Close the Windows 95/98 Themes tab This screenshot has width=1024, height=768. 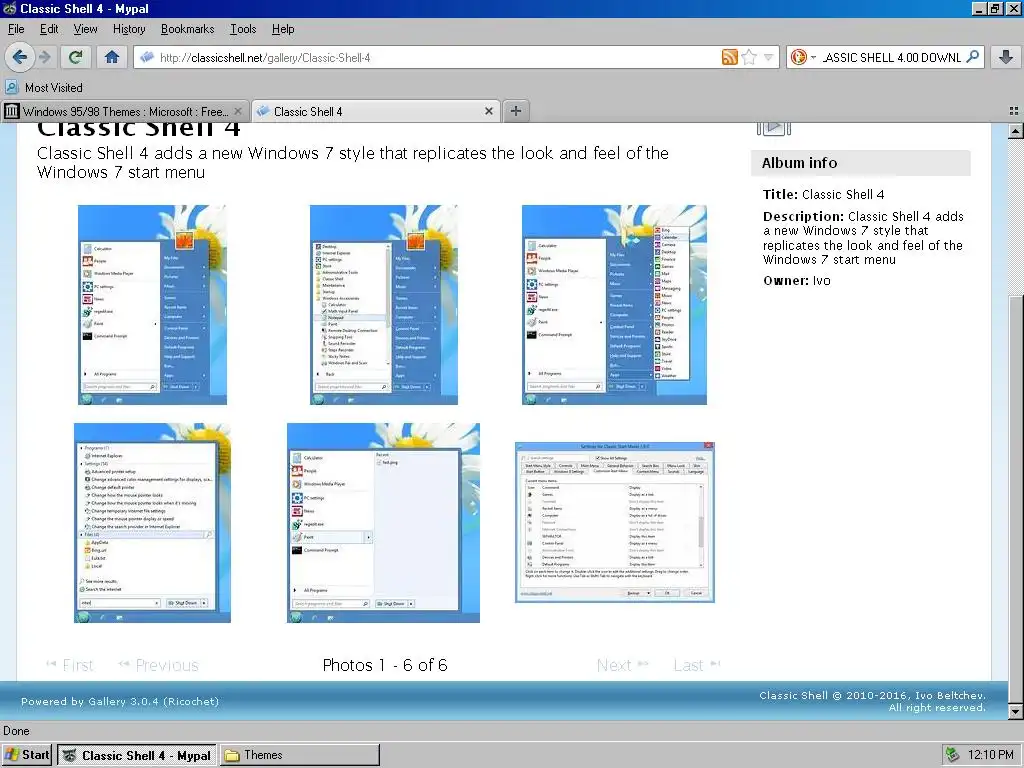[238, 112]
